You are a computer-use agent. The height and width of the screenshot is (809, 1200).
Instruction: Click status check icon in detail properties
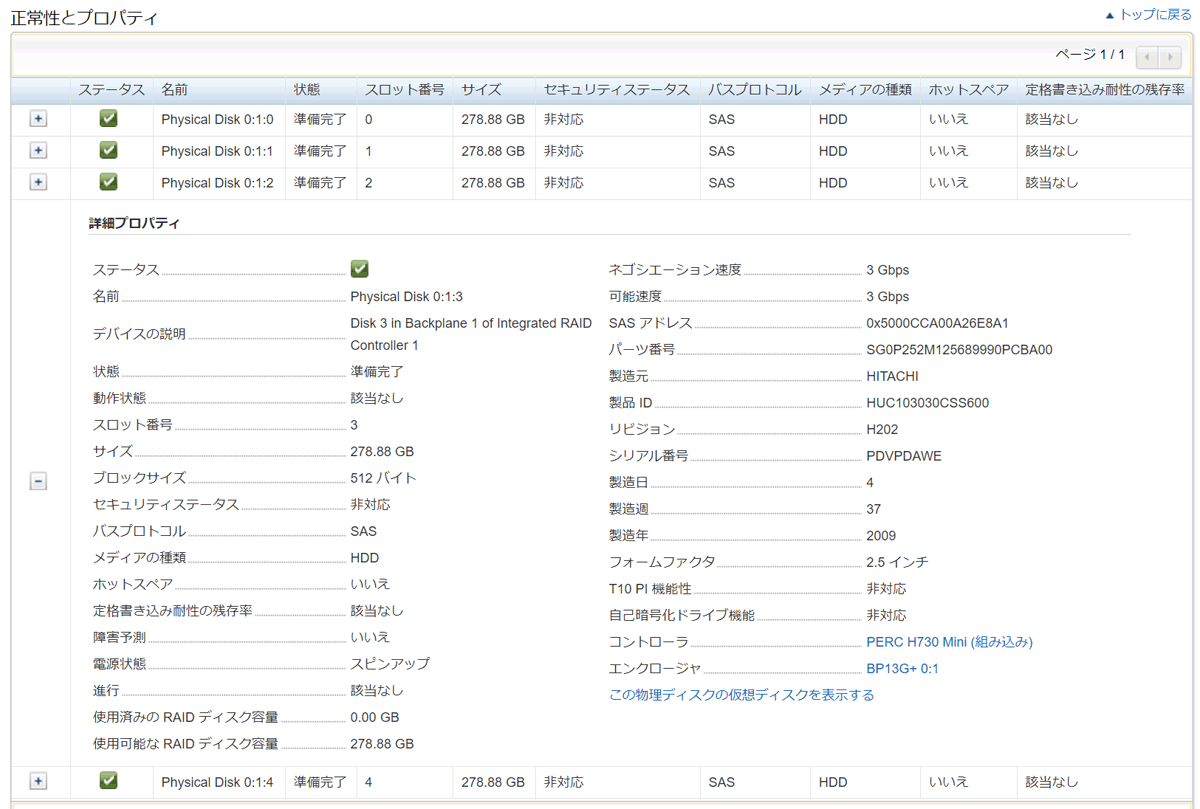coord(360,269)
